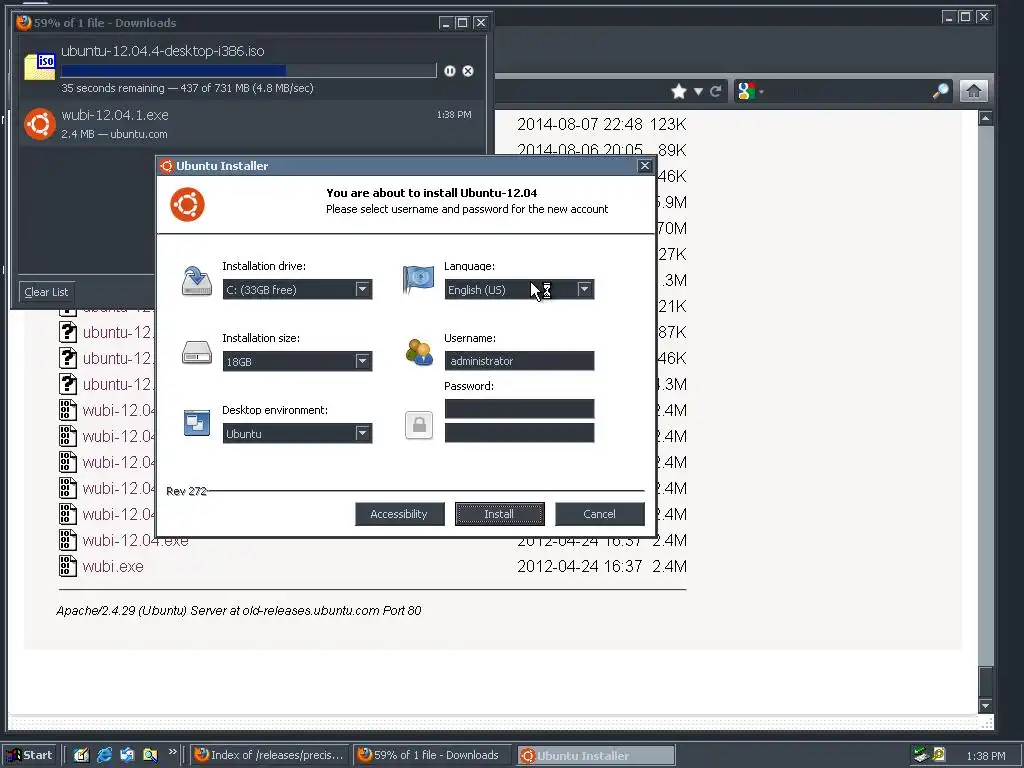Click the wubi.exe binary file icon
The height and width of the screenshot is (768, 1024).
(68, 566)
